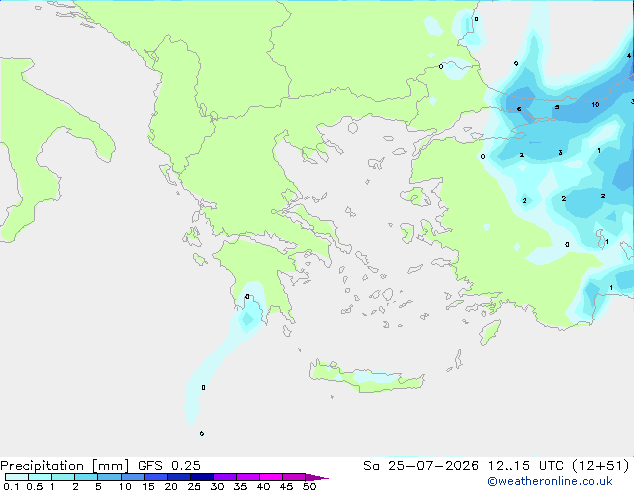Viewport: 634px width, 490px height.
Task: Click the legend scale label '50'
Action: pos(310,486)
